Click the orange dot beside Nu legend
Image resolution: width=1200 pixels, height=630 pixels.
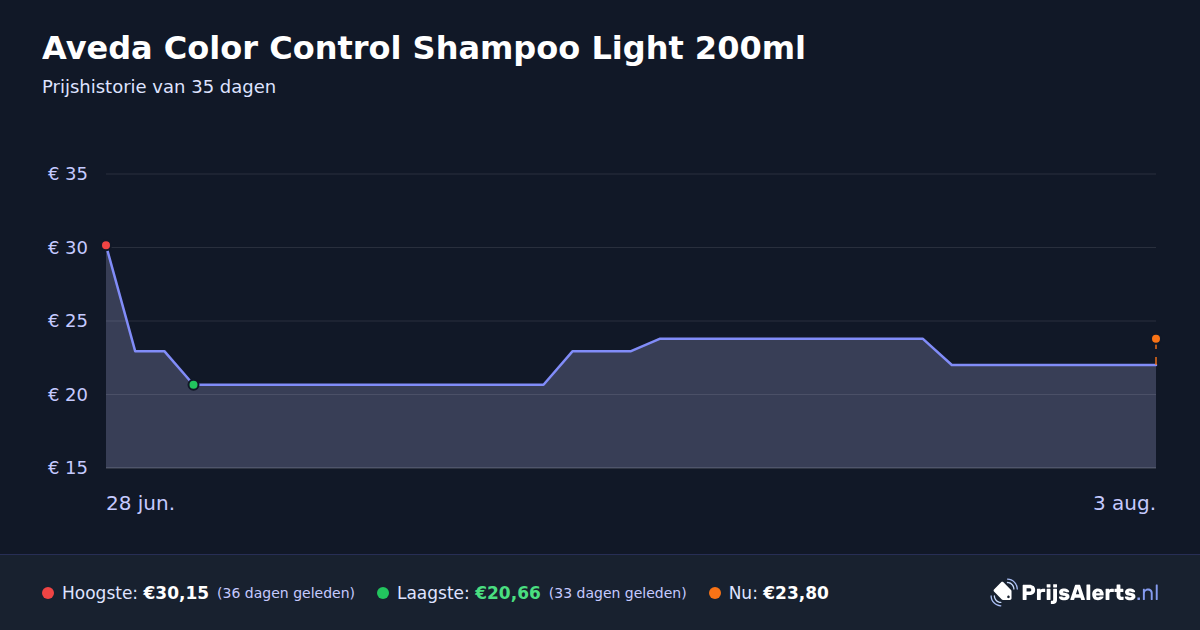715,593
